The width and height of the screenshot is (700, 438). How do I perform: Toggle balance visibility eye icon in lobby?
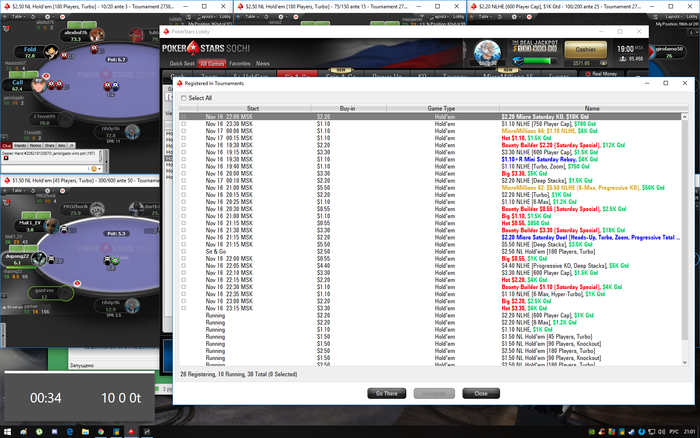tap(603, 63)
